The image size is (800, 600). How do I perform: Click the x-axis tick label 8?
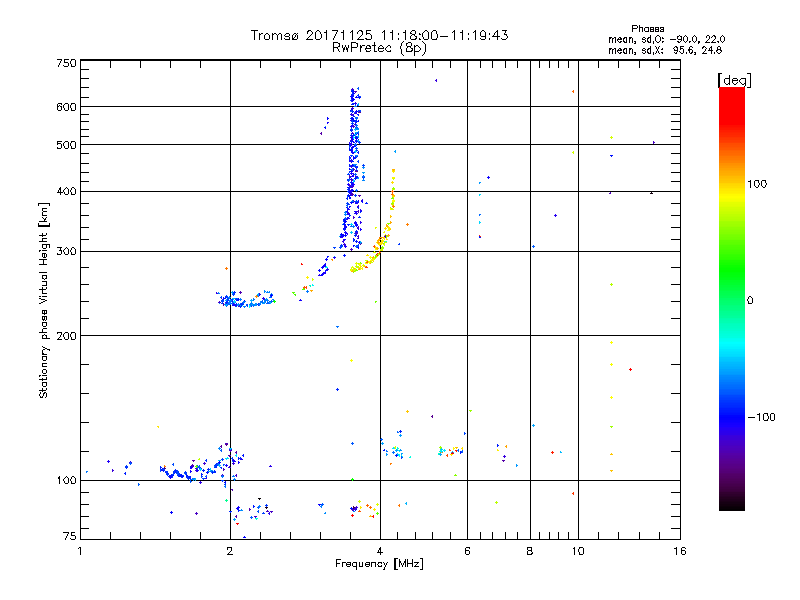530,551
